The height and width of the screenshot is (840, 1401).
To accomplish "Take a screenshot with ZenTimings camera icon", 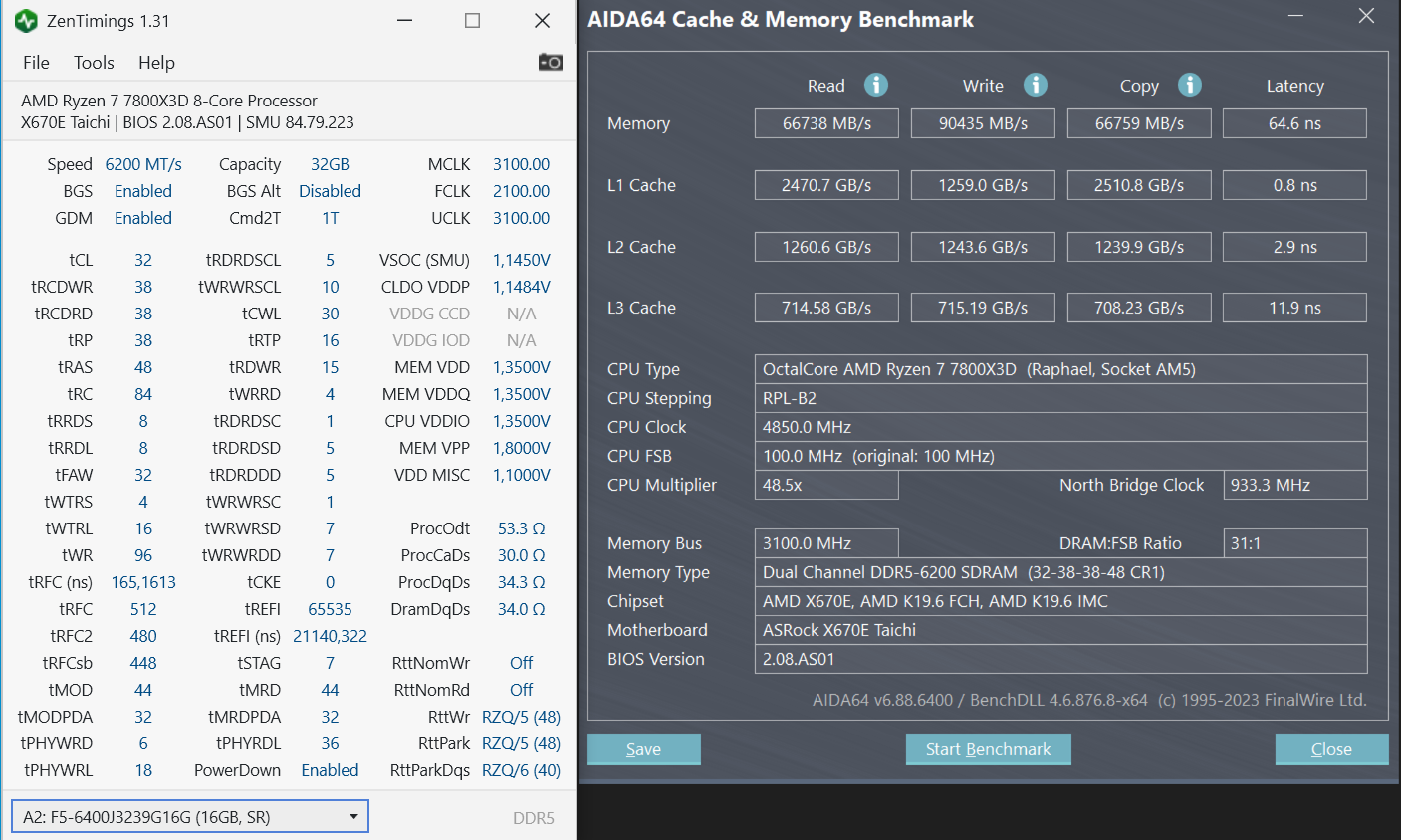I will pyautogui.click(x=551, y=62).
